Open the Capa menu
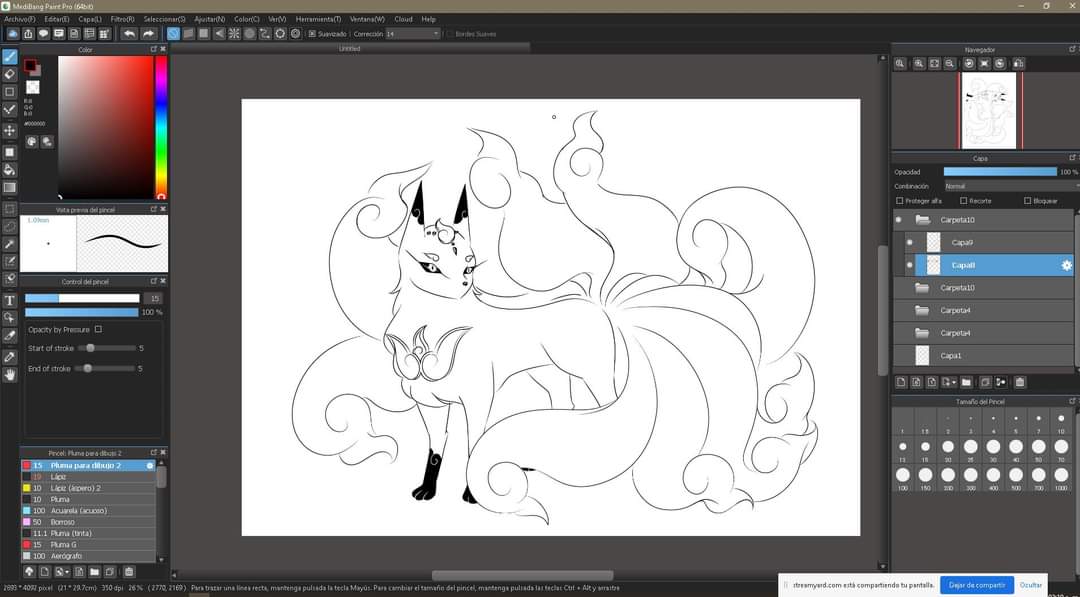 tap(90, 19)
